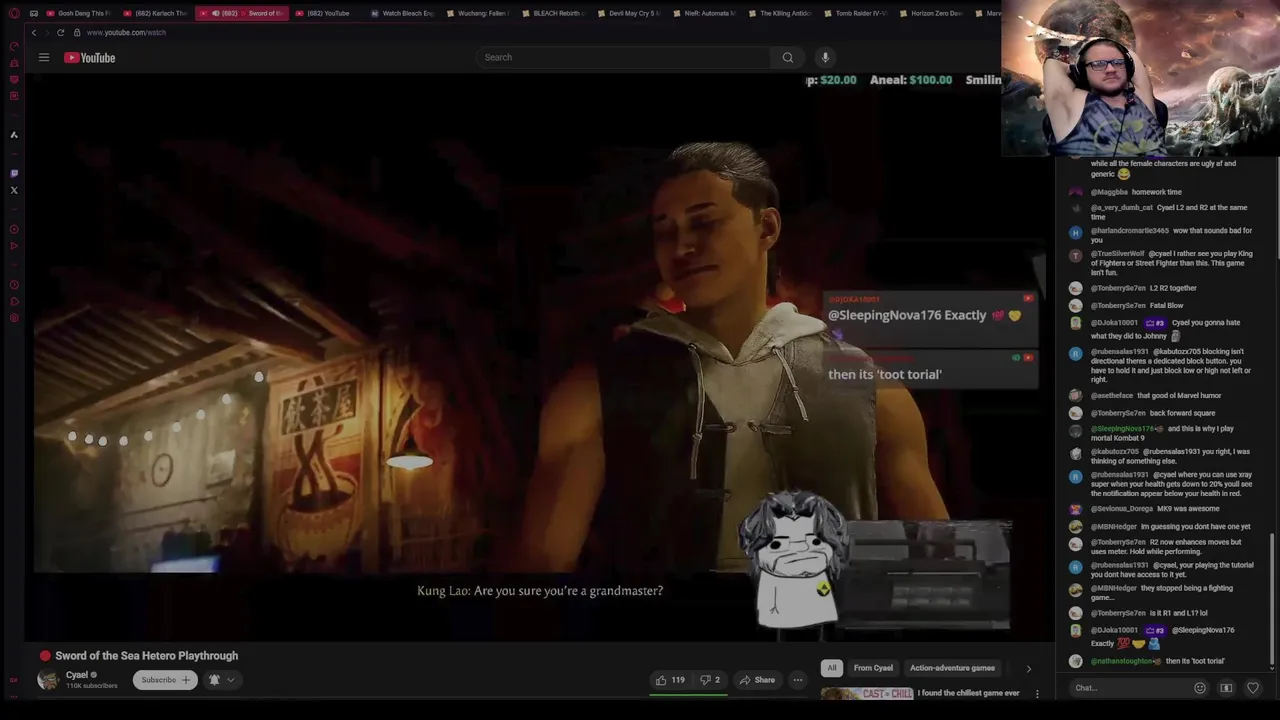1280x720 pixels.
Task: Open the 'BLEACH Rebirth' tab
Action: coord(554,13)
